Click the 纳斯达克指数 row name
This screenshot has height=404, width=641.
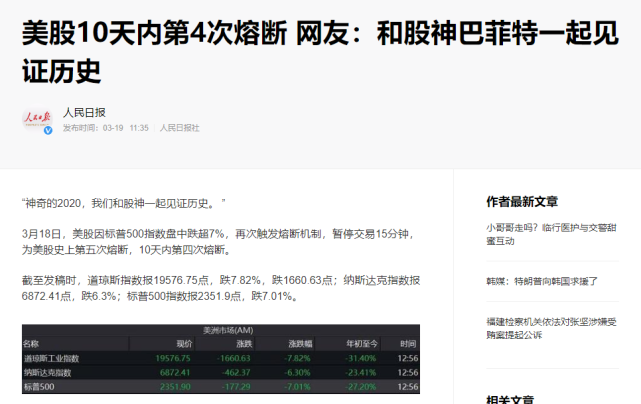[x=47, y=373]
